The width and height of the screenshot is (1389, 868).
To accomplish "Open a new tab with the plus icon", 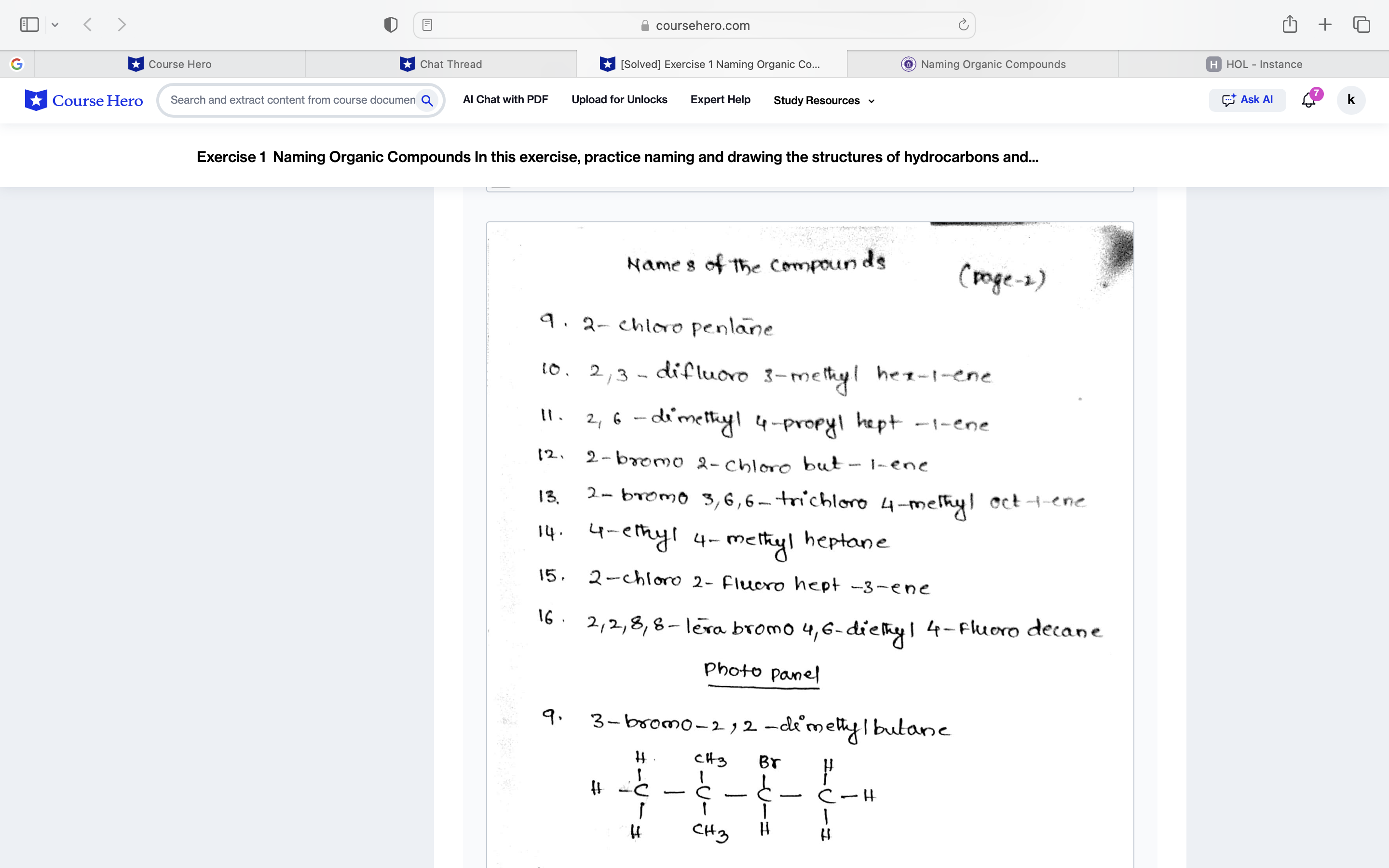I will coord(1325,24).
